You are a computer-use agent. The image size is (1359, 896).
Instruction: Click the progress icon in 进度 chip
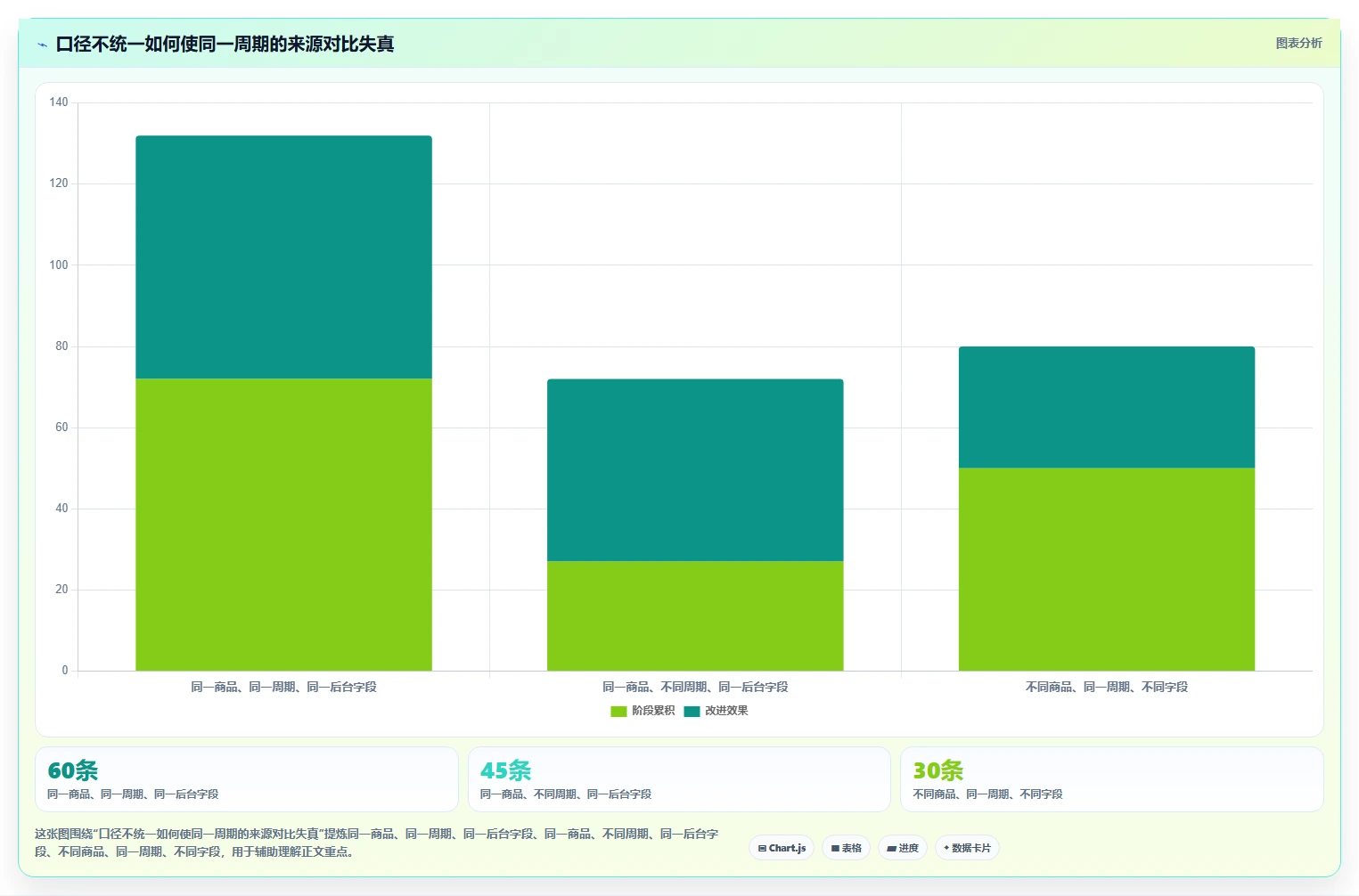[891, 849]
